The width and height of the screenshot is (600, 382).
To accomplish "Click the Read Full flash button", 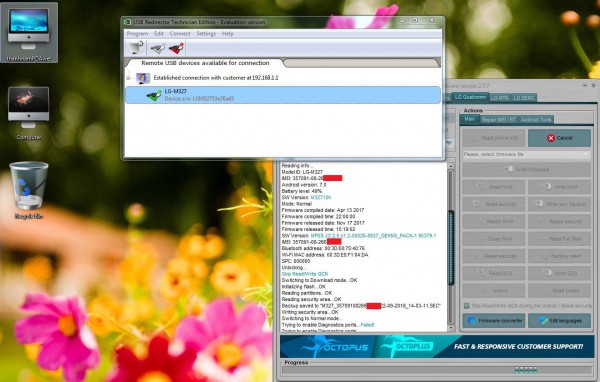I will pos(559,238).
